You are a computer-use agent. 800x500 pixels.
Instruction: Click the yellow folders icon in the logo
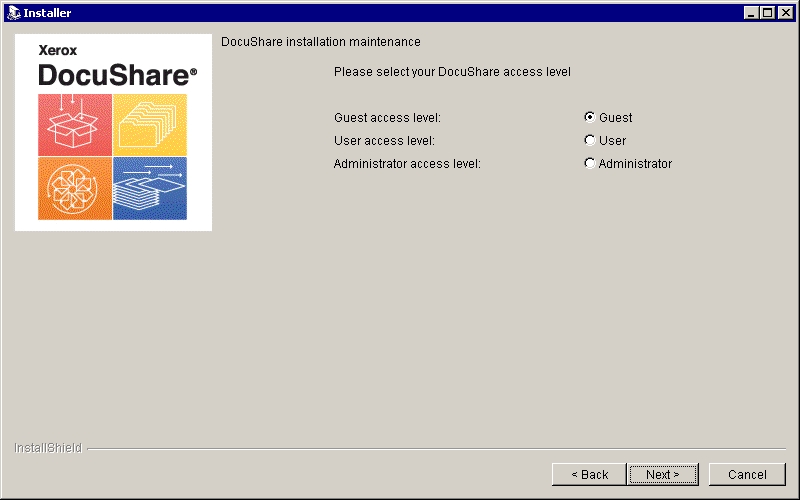coord(150,125)
